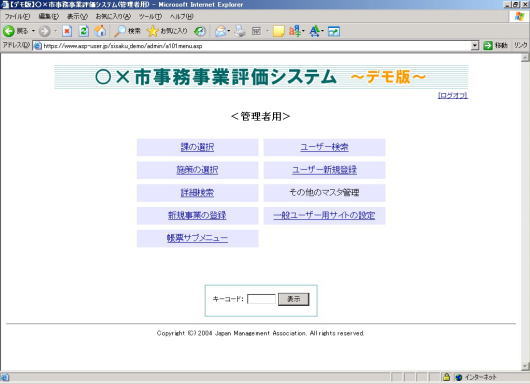Open 新規事業の登録 link
Screen dimensions: 530x384
(x=197, y=215)
